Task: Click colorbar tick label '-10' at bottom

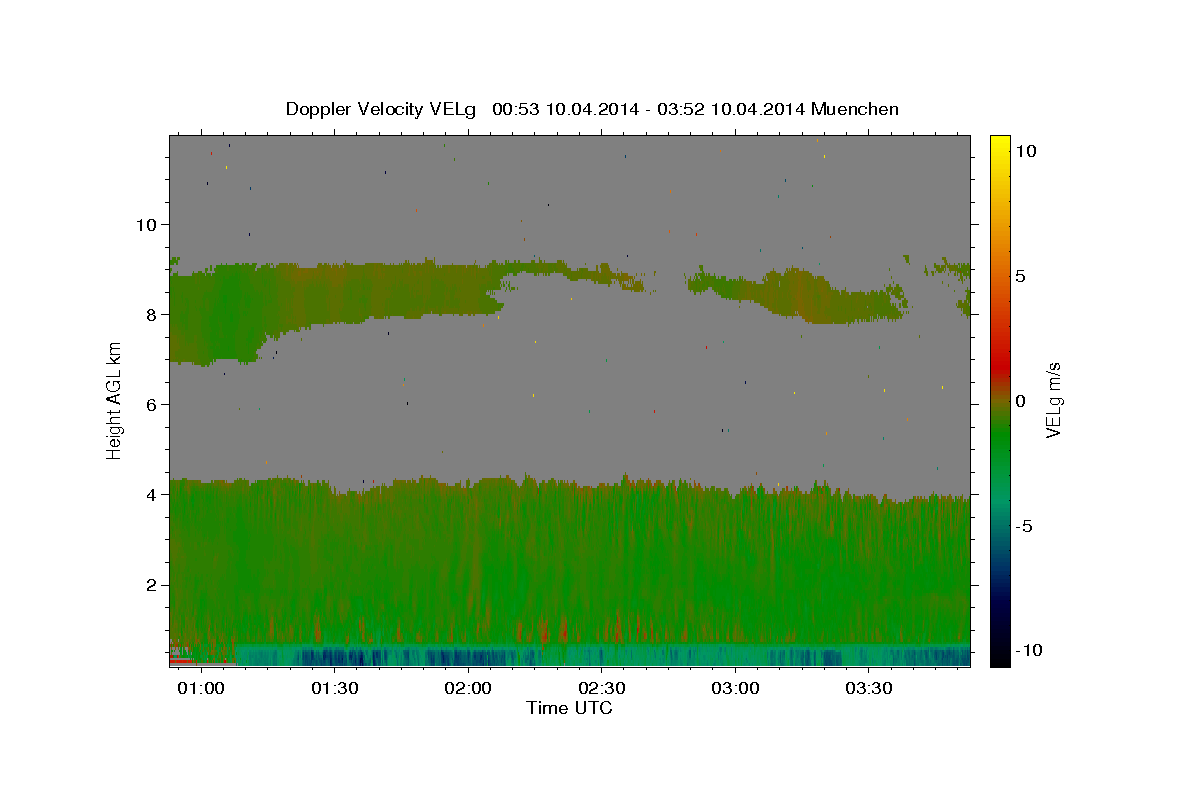Action: point(1029,651)
